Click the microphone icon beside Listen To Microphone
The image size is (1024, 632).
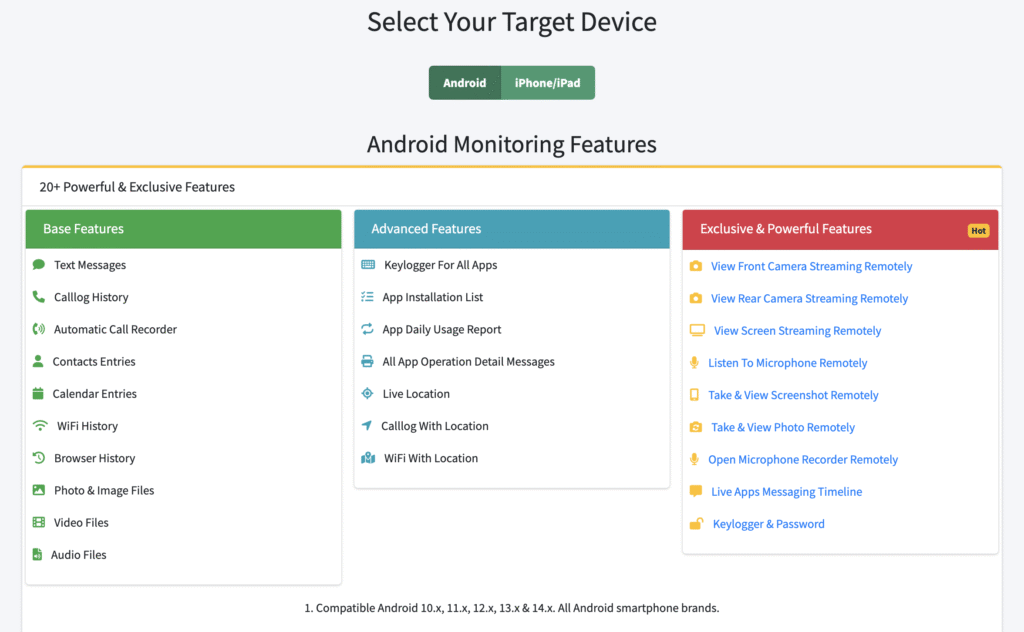coord(694,362)
